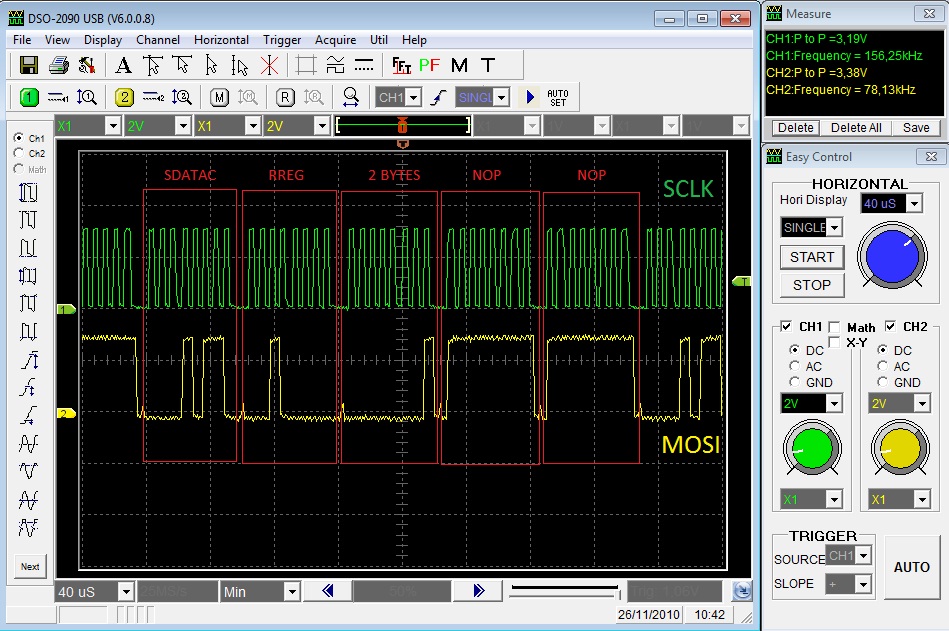Open the CH2 X1 probe dropdown in Easy Control
The height and width of the screenshot is (631, 949).
click(x=922, y=500)
